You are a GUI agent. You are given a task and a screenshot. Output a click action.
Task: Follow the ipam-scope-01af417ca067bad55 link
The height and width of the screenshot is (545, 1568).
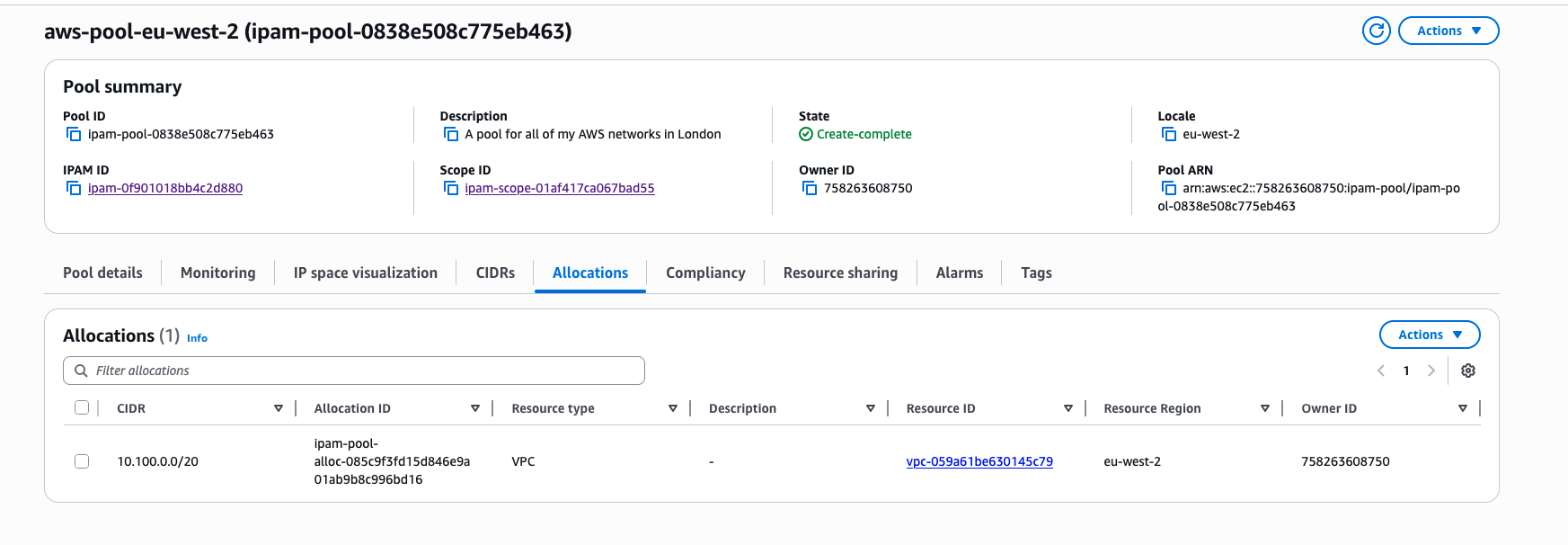tap(560, 188)
